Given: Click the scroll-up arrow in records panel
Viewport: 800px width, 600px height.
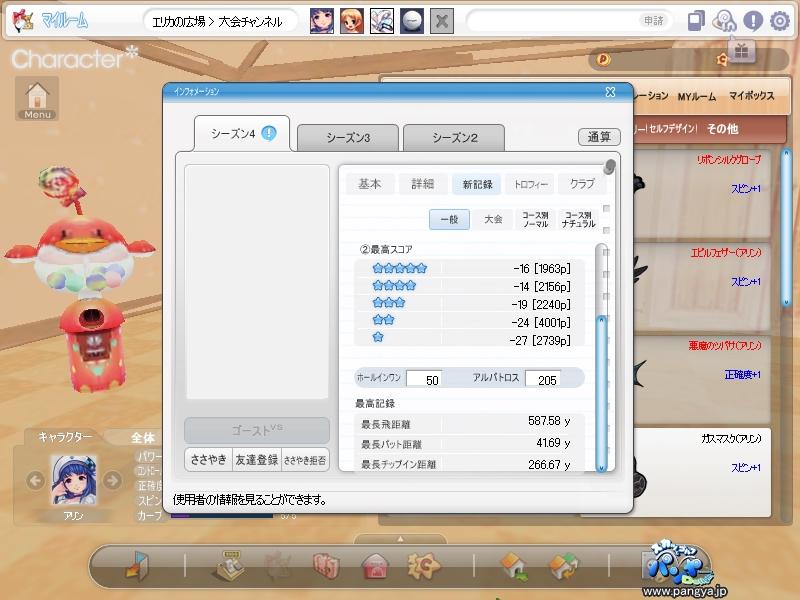Looking at the screenshot, I should 602,320.
